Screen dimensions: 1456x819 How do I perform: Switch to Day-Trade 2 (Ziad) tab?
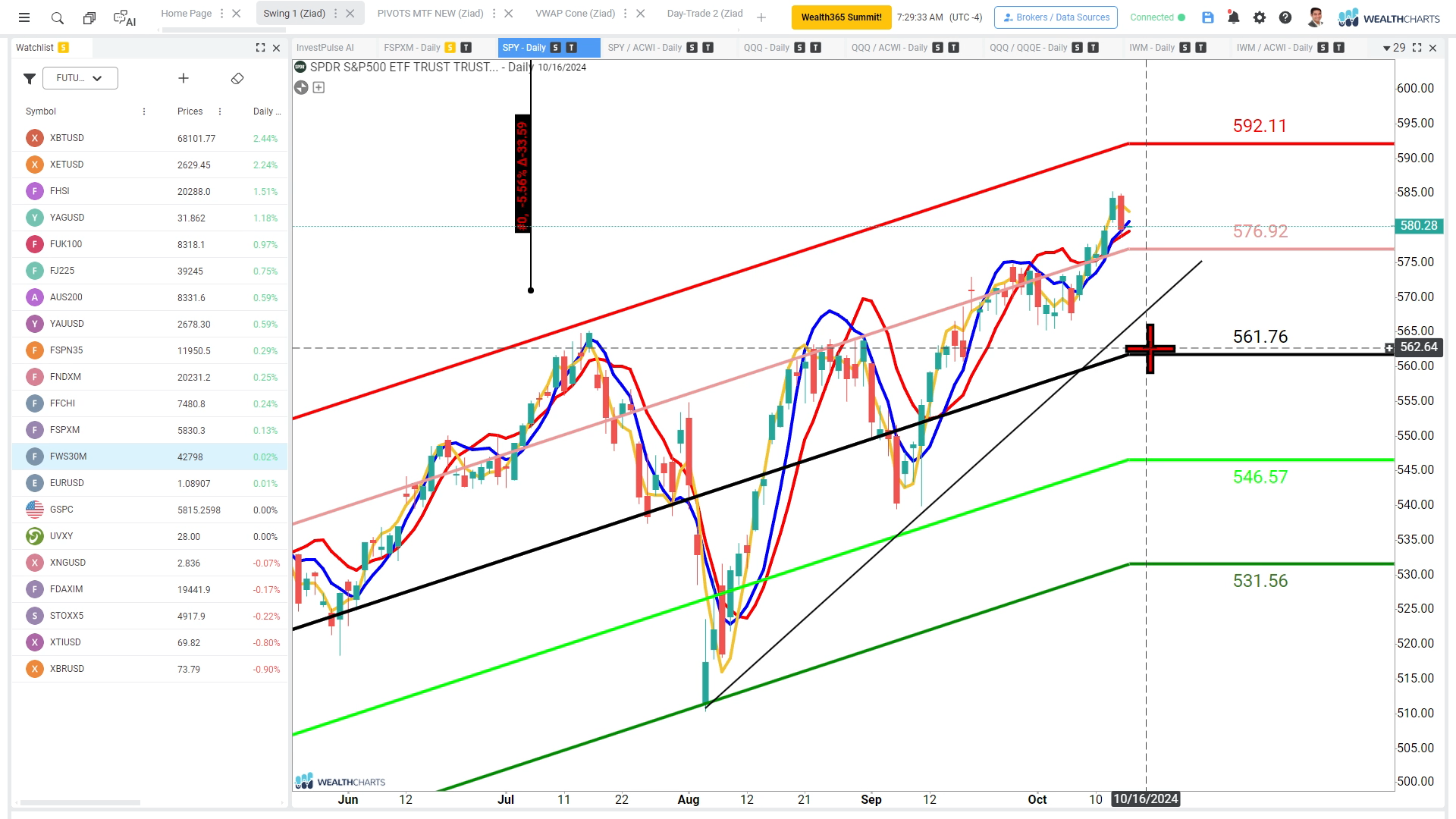[x=705, y=14]
